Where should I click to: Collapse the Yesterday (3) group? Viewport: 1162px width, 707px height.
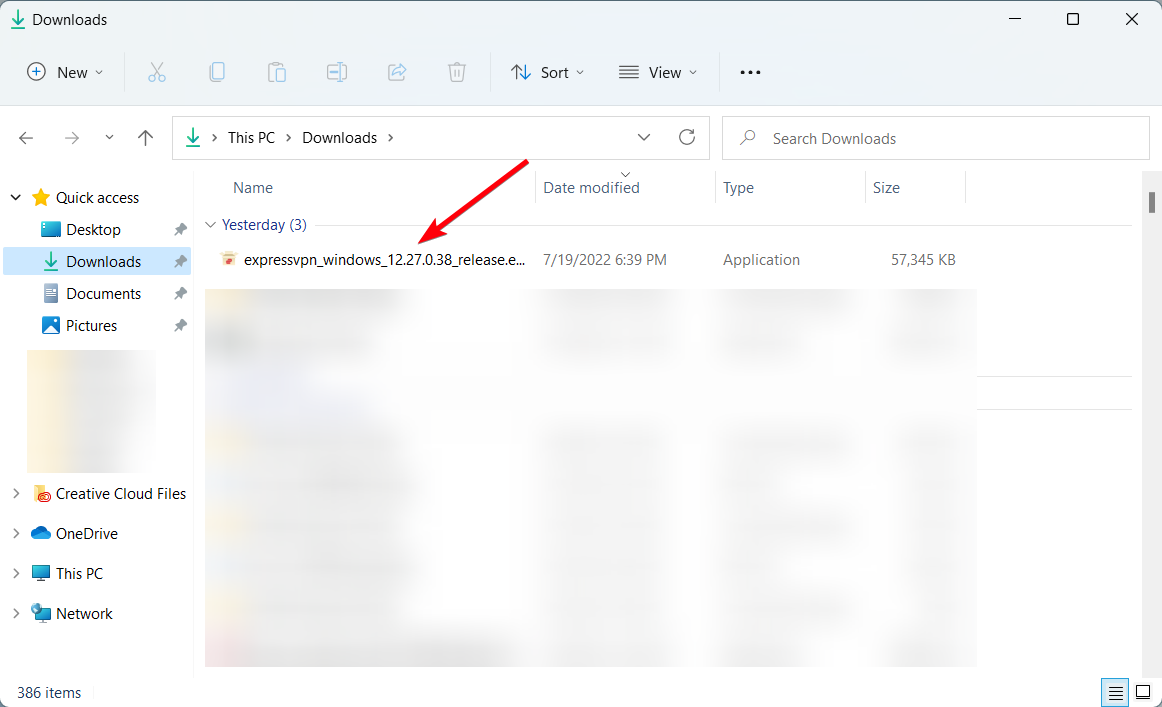(210, 225)
